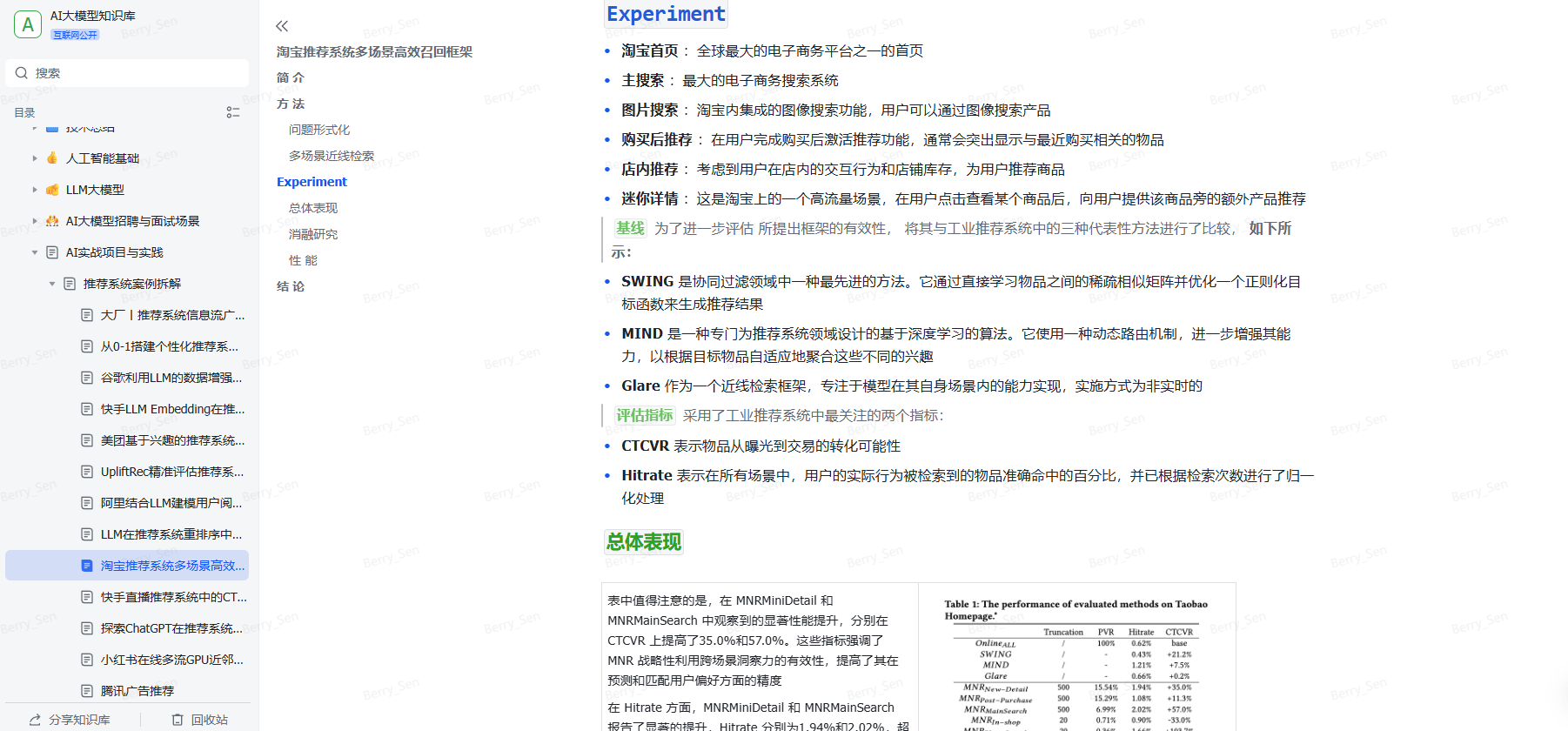1568x731 pixels.
Task: Click the document icon beside 从0-1搭建个性化推荐系
Action: (x=87, y=346)
